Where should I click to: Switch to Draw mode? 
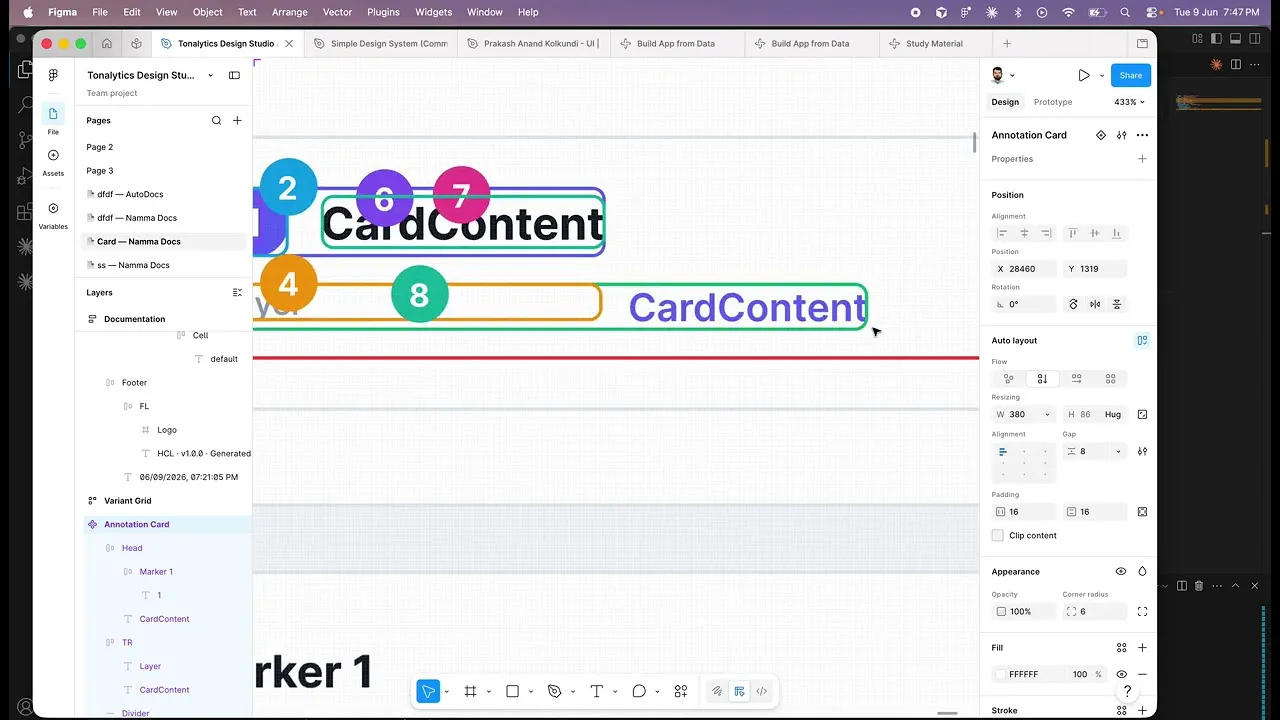717,691
